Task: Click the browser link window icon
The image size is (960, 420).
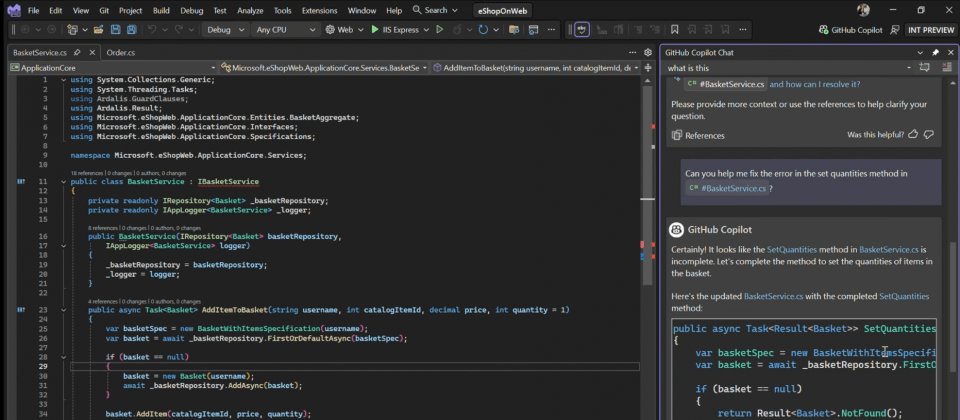Action: (533, 29)
